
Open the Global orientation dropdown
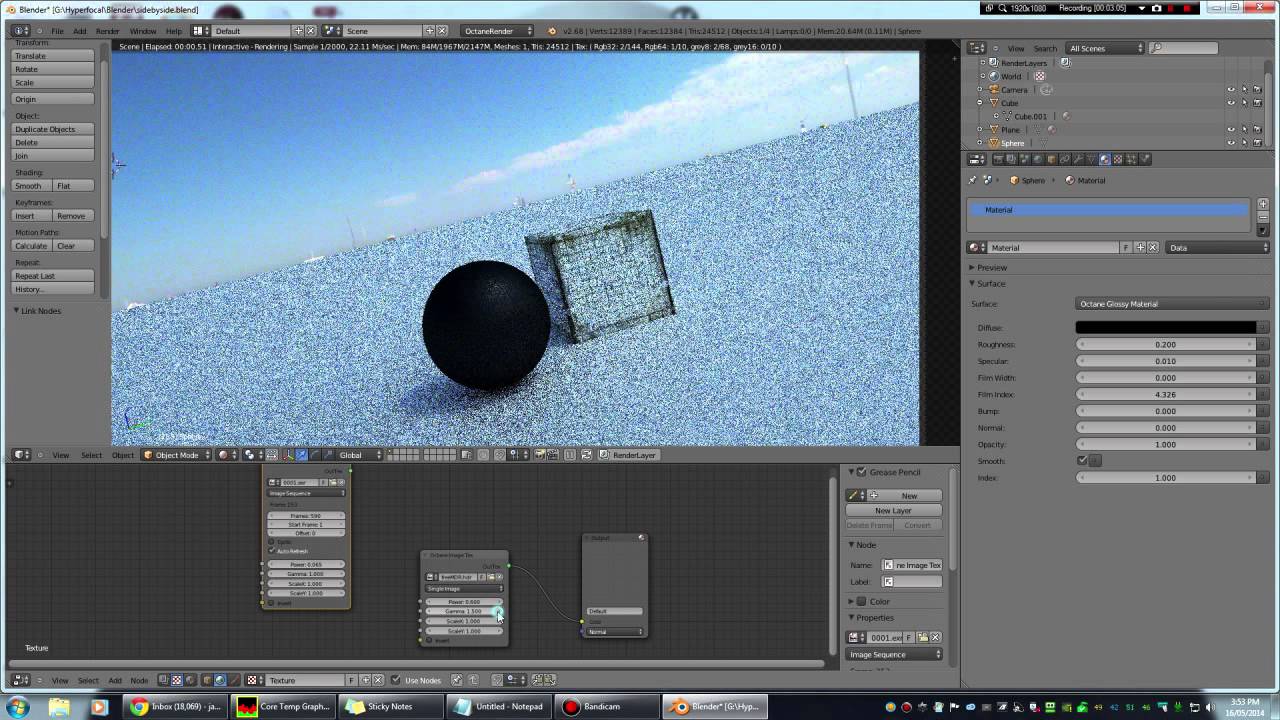[x=359, y=455]
